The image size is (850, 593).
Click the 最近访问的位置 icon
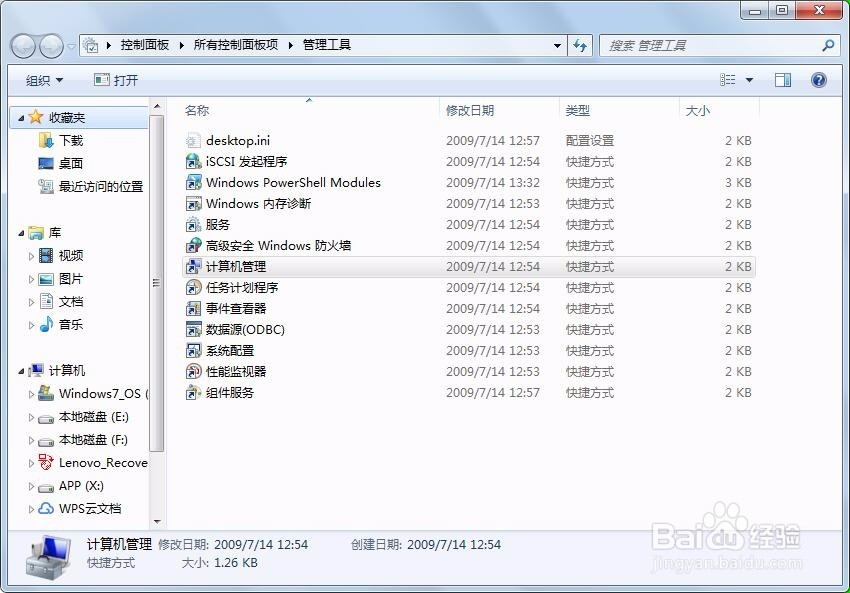click(46, 186)
